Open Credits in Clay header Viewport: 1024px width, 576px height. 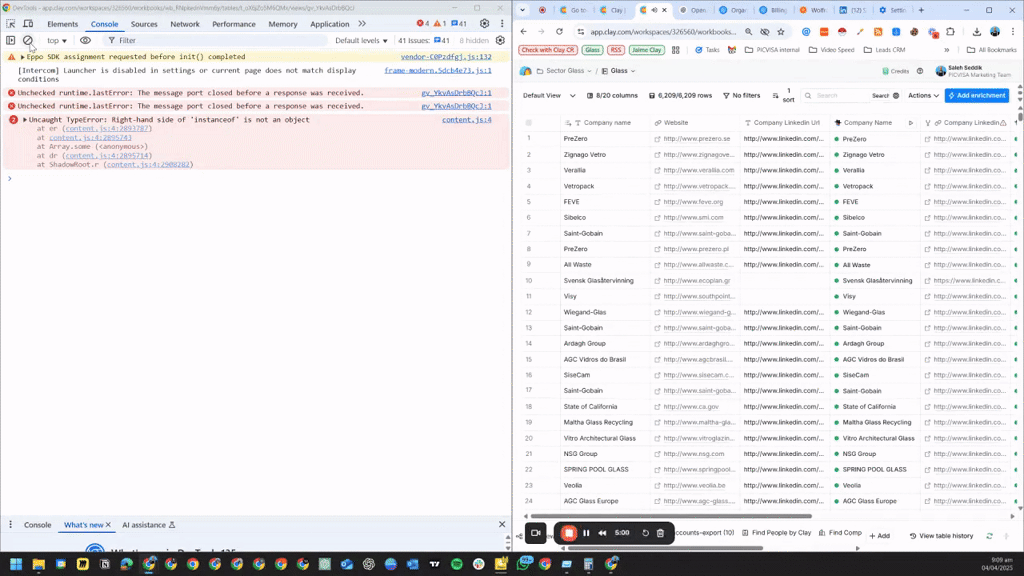click(x=895, y=71)
